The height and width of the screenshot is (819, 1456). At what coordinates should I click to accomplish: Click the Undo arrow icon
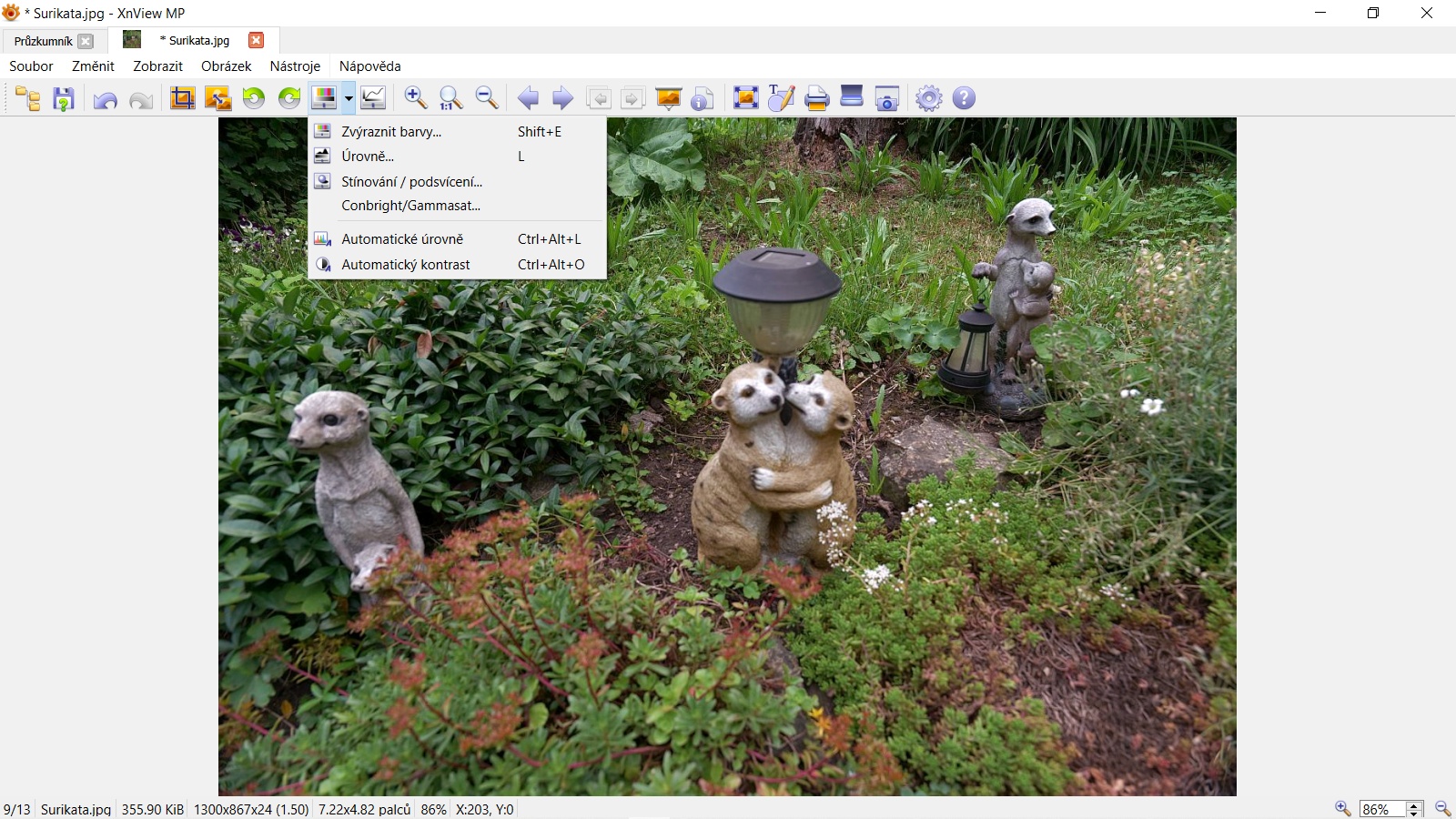105,98
